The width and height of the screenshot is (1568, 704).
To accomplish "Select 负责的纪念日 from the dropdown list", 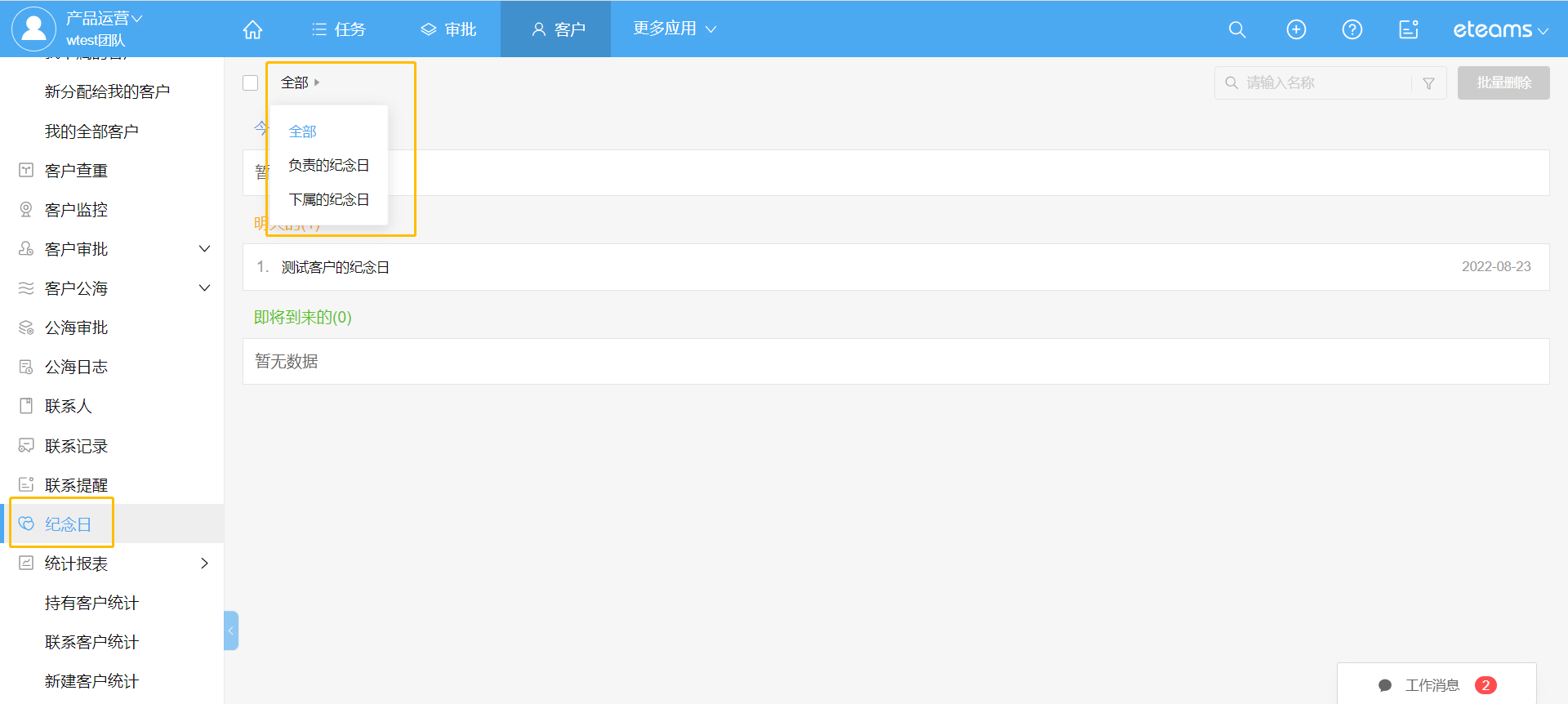I will pyautogui.click(x=328, y=165).
